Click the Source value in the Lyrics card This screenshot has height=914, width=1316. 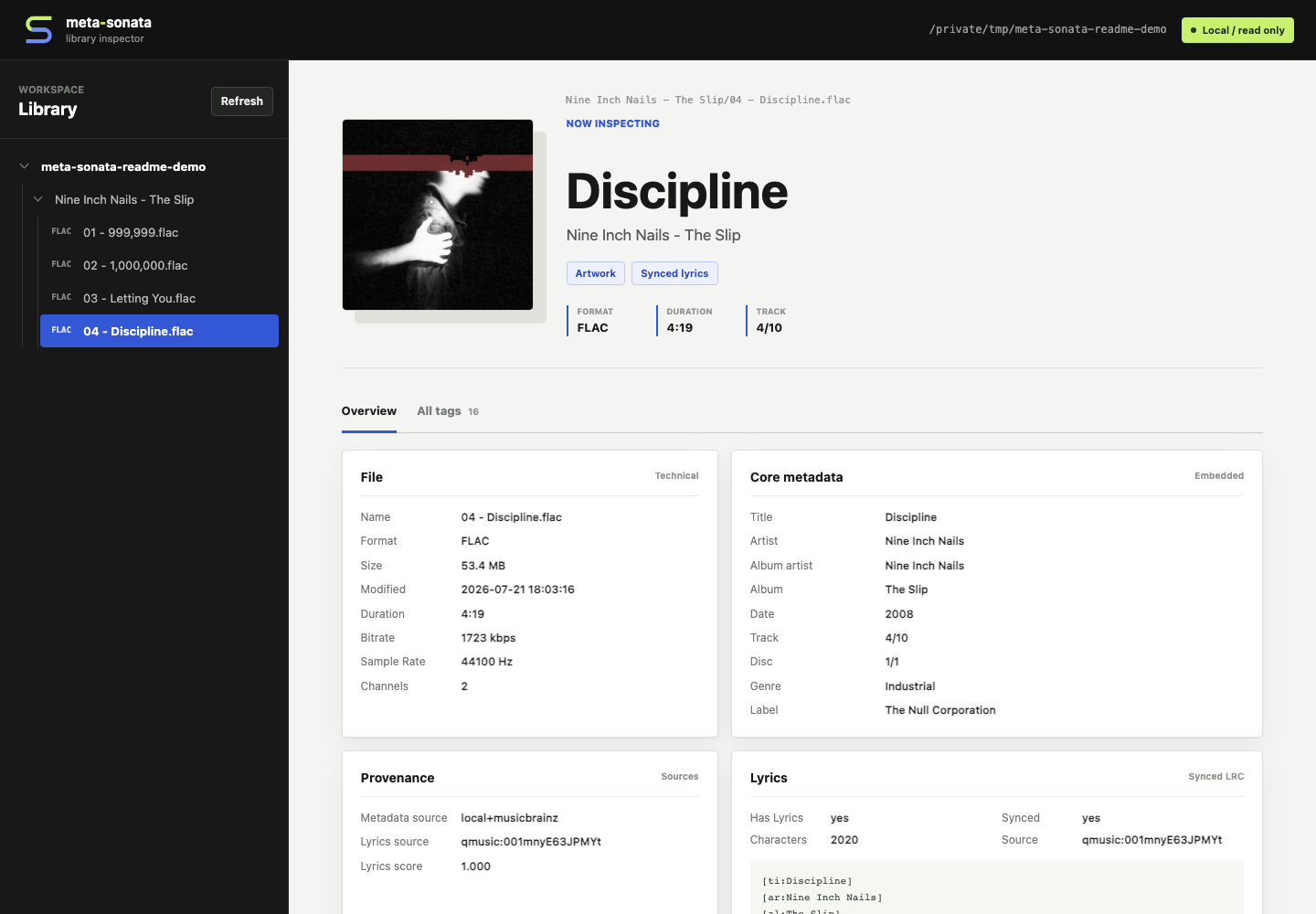(1152, 840)
